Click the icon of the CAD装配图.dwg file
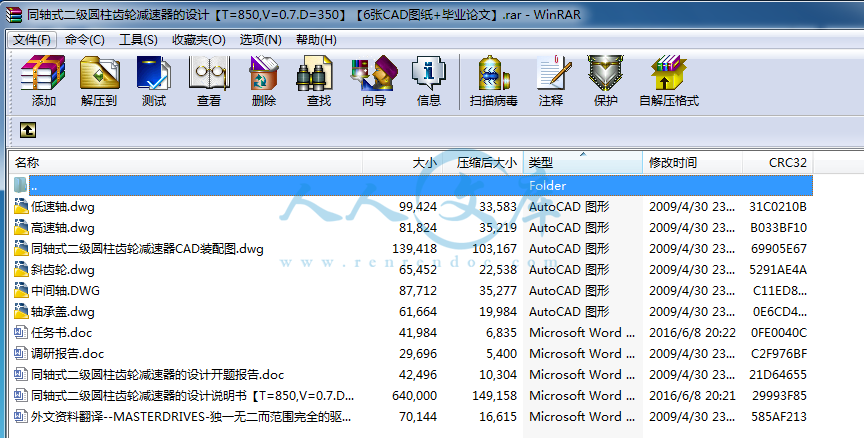Viewport: 864px width, 438px height. [21, 248]
